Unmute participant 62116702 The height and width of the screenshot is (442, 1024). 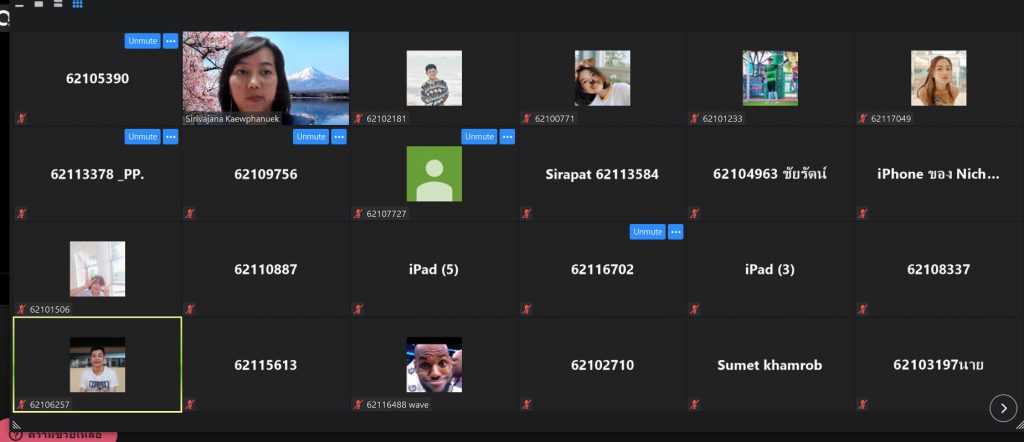647,231
